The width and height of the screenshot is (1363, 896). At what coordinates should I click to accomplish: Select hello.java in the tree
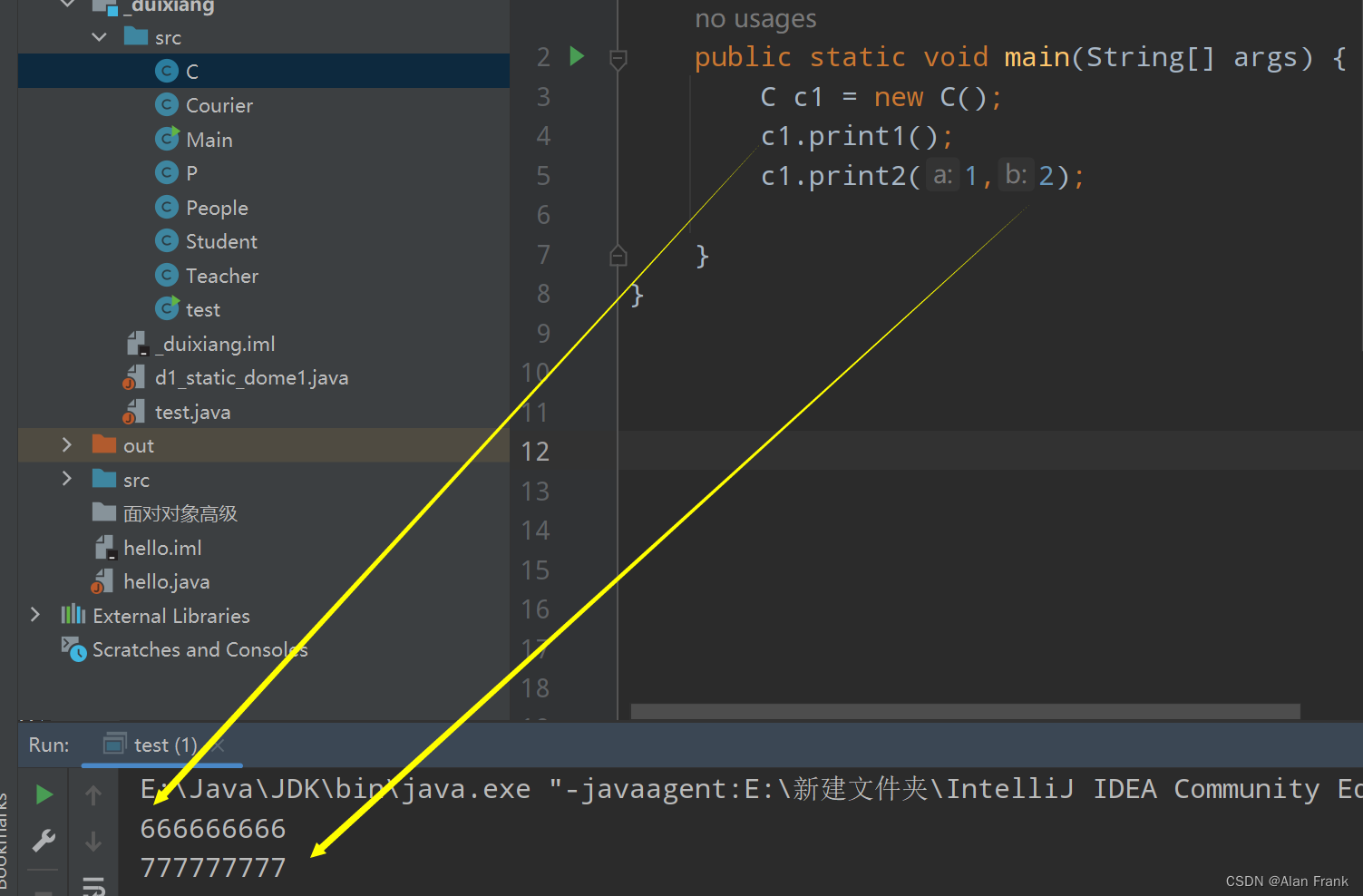tap(167, 581)
